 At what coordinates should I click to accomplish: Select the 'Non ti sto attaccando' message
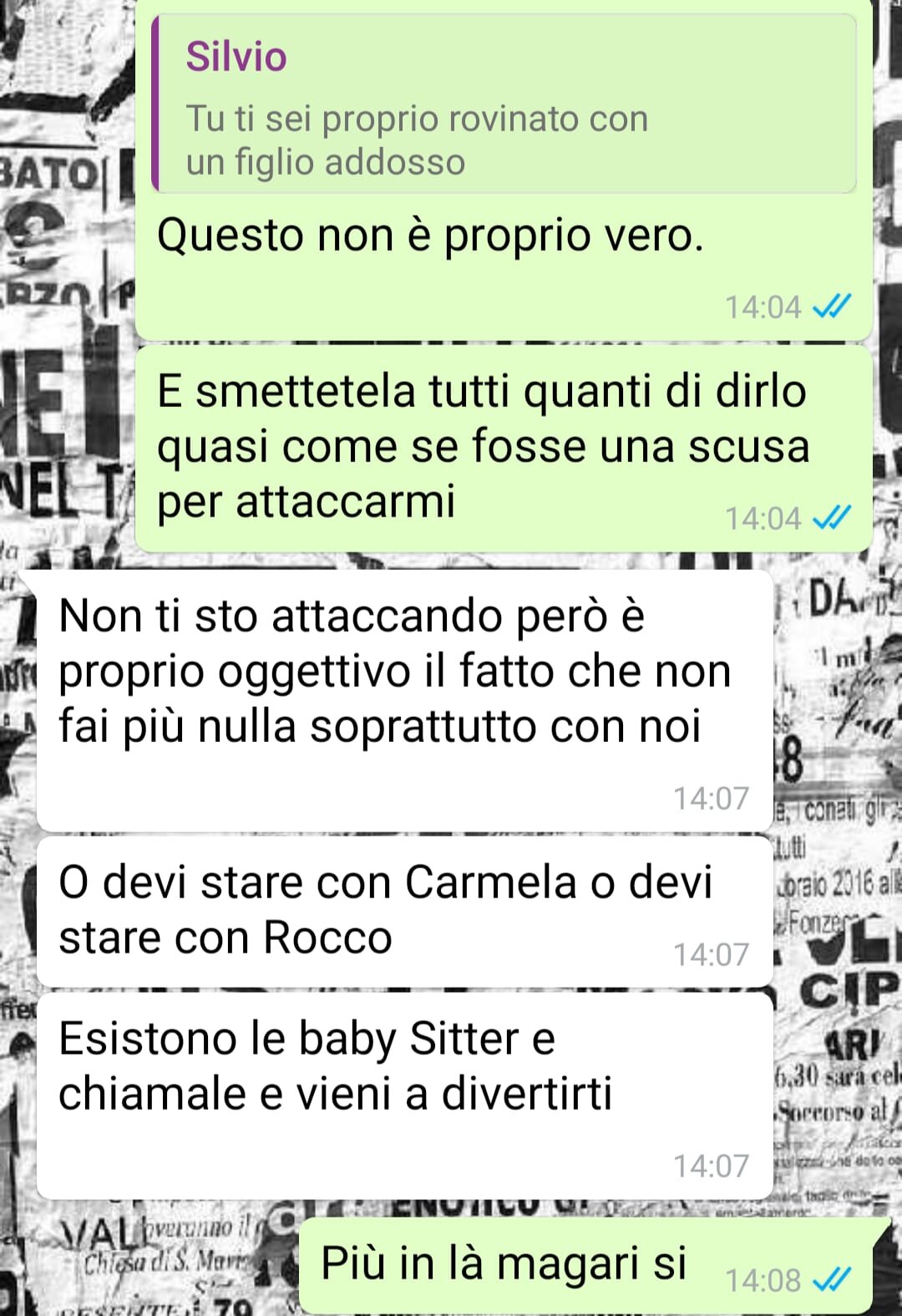(x=404, y=702)
